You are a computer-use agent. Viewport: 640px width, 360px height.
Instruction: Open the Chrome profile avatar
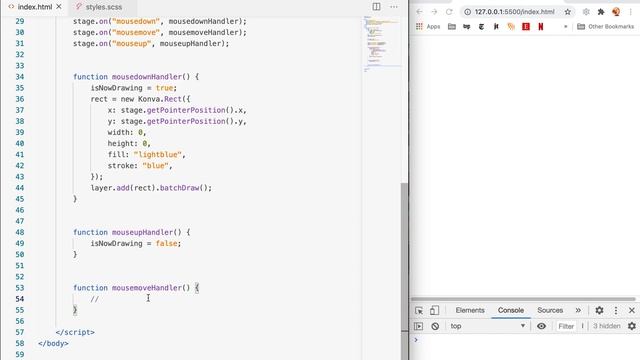616,12
